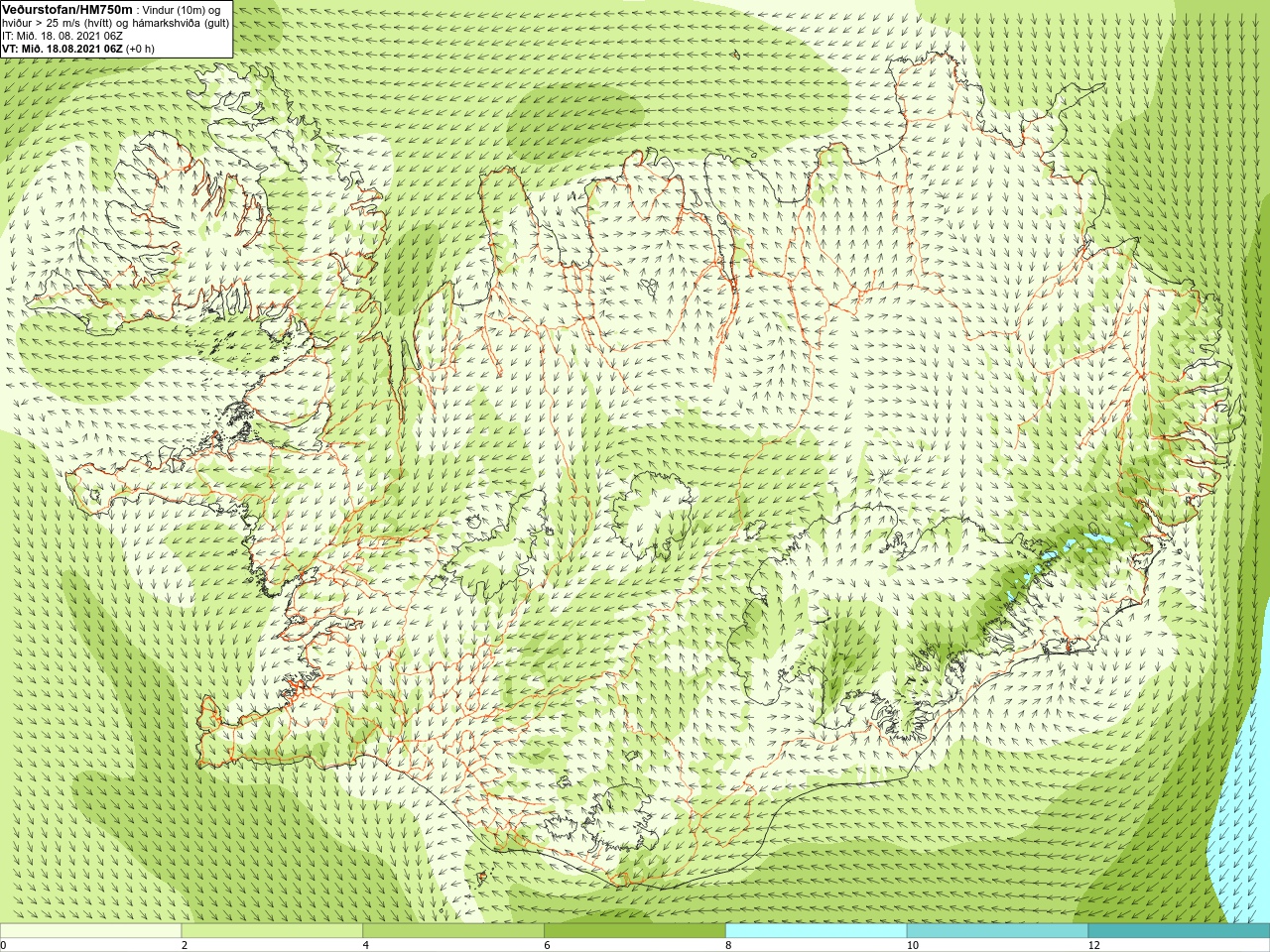
Task: Select the 10–12 m/s turquoise legend swatch
Action: (997, 930)
